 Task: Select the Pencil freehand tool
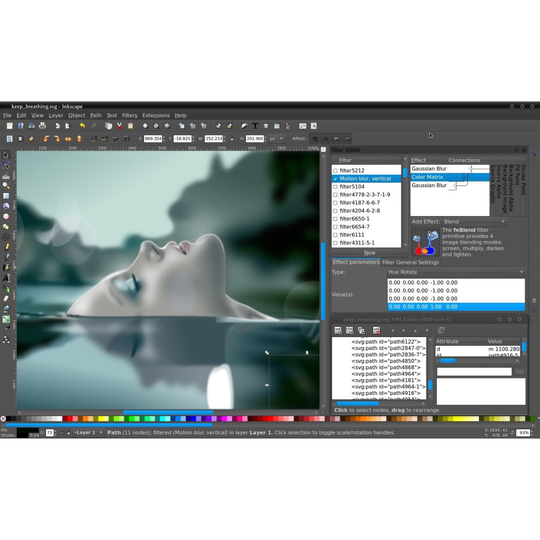(6, 247)
